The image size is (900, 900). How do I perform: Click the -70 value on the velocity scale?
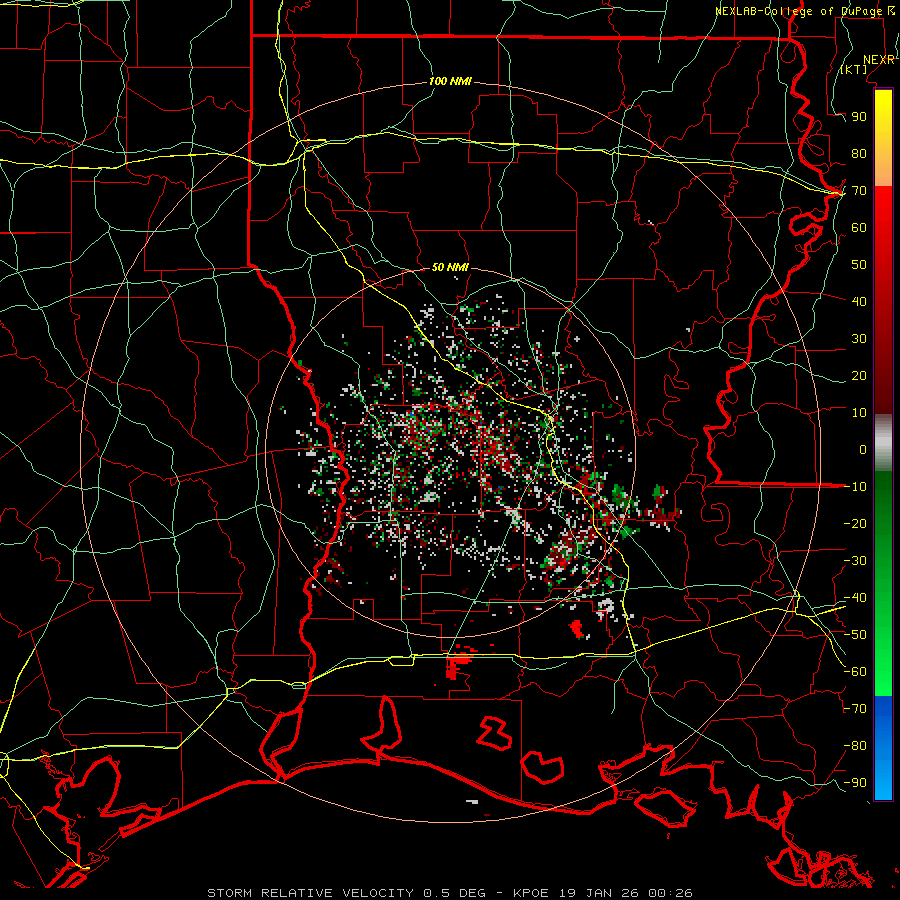[855, 708]
